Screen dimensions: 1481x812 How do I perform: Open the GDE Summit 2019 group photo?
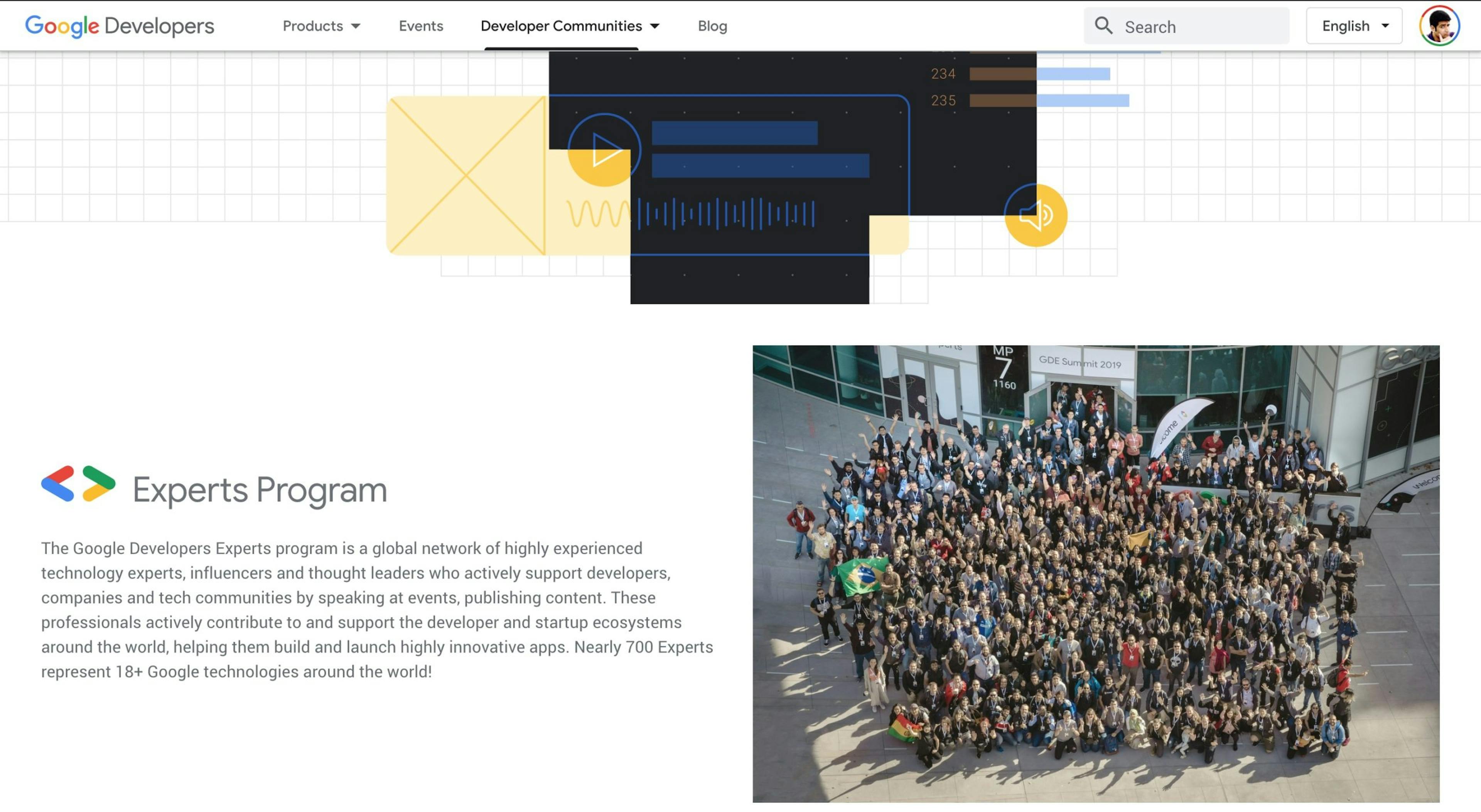coord(1096,573)
